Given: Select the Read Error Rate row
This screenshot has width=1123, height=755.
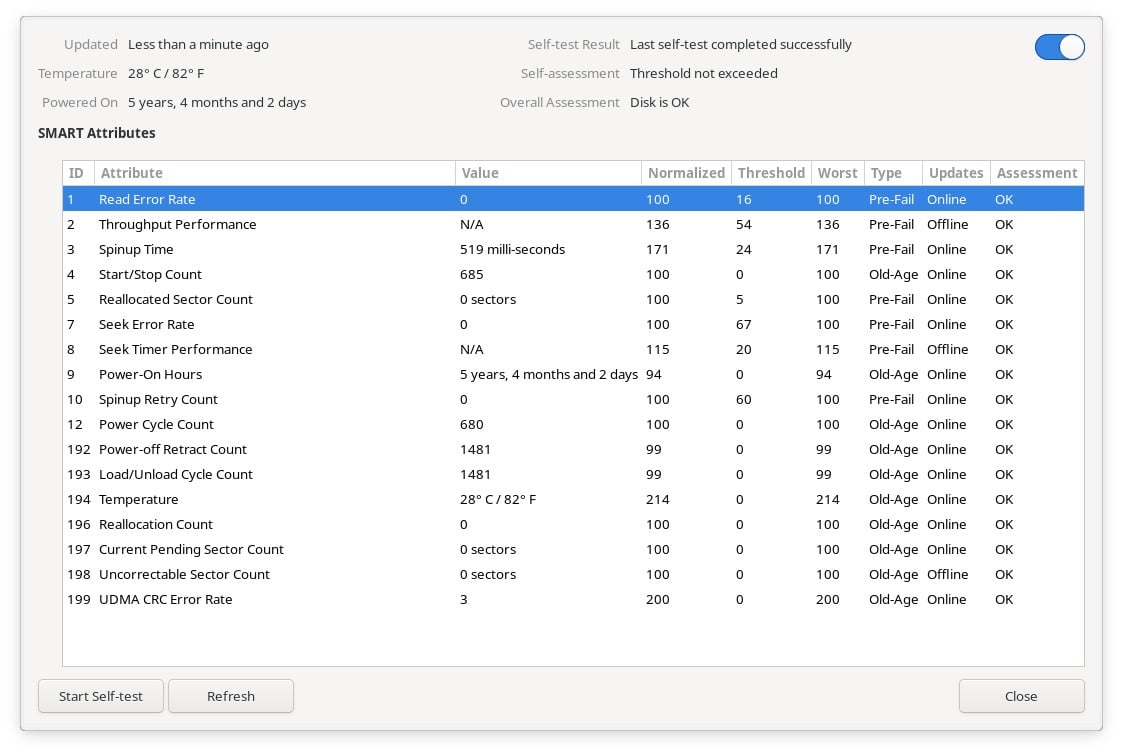Looking at the screenshot, I should [147, 200].
